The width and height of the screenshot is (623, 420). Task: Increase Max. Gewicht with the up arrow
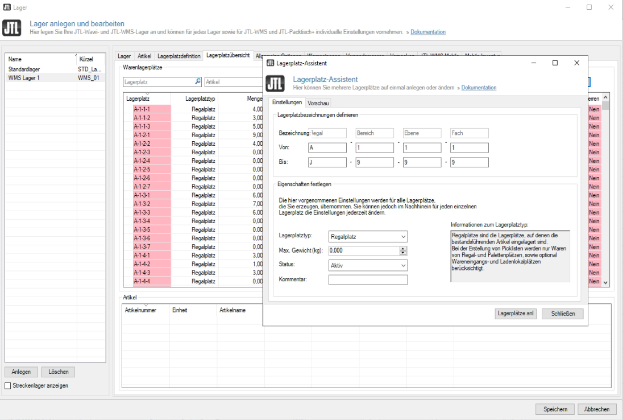[x=403, y=249]
